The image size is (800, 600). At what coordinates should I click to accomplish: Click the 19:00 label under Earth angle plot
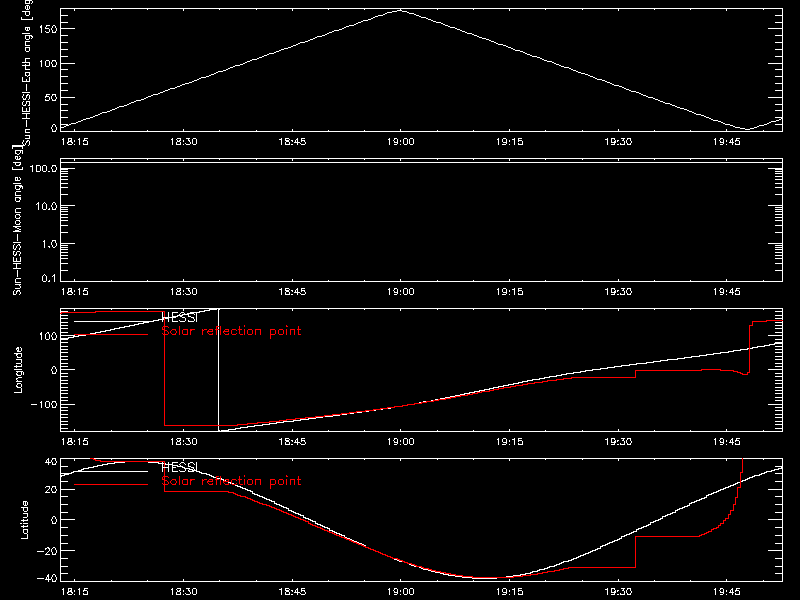click(401, 141)
